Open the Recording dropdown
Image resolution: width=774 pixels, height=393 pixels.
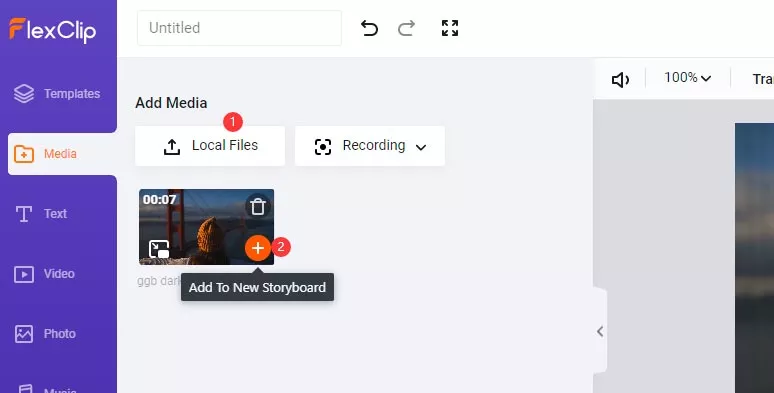click(x=370, y=146)
